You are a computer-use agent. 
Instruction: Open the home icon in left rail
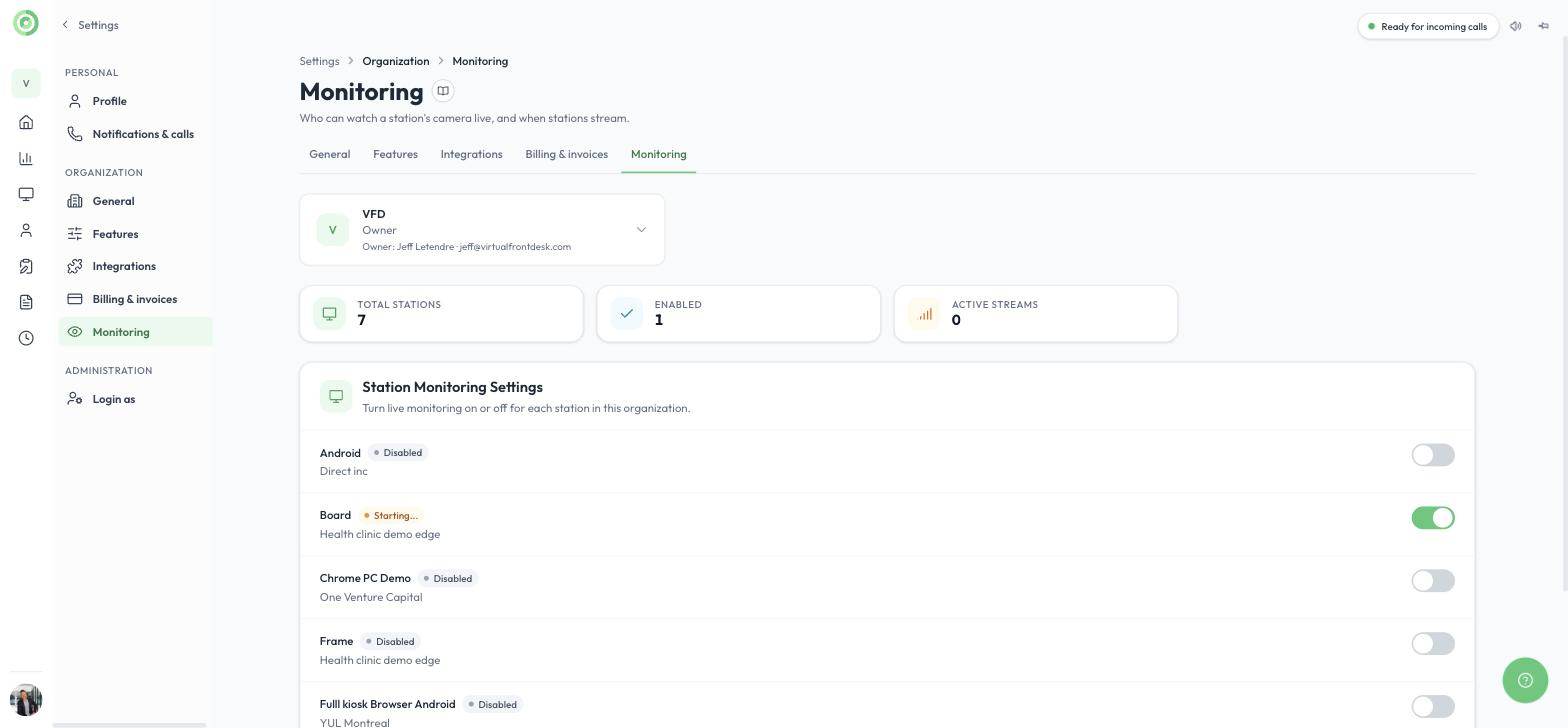pos(26,122)
